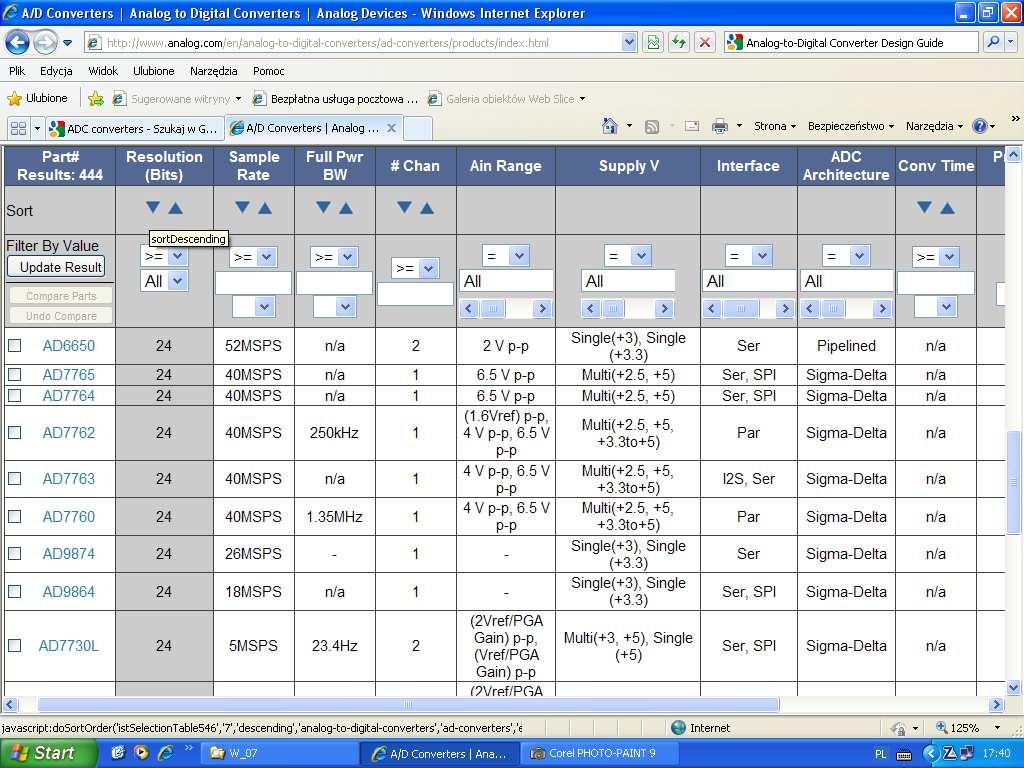Open the AD9874 part link
This screenshot has width=1024, height=768.
tap(69, 554)
